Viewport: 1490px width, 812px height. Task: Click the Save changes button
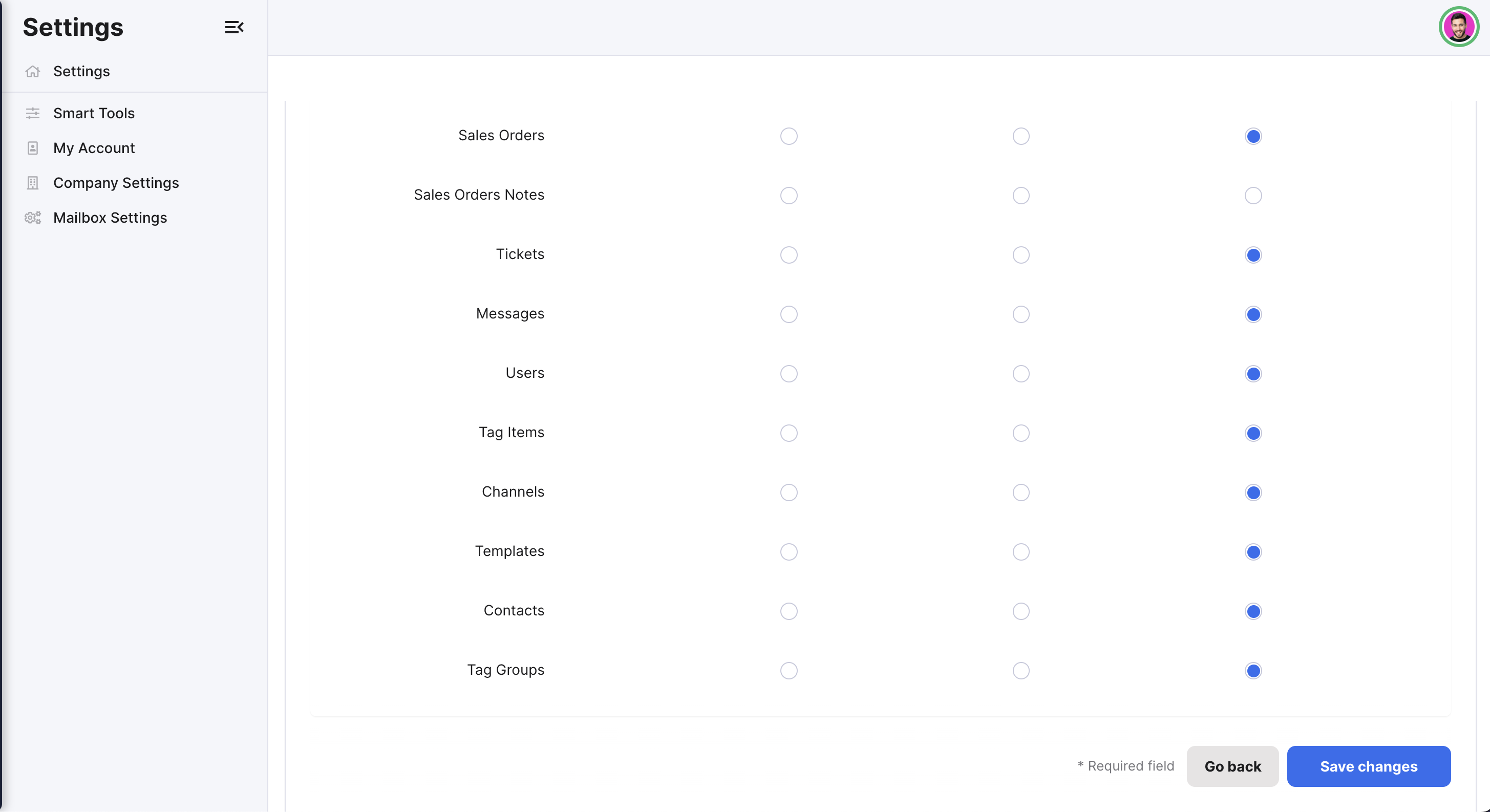[x=1369, y=766]
